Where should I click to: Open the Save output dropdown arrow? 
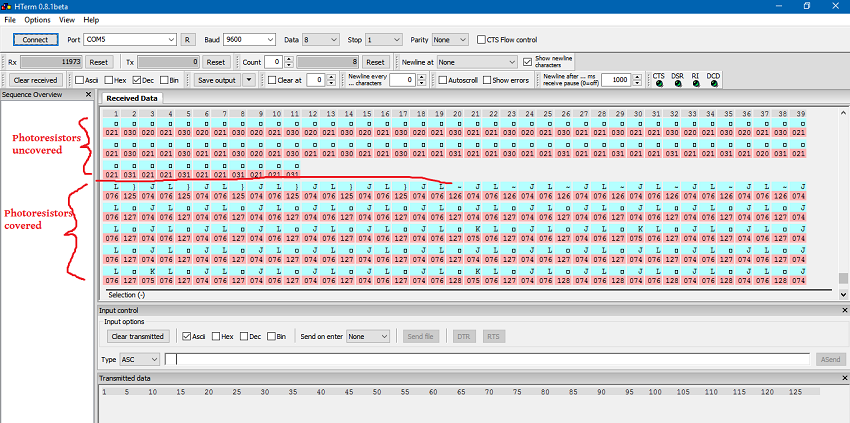click(248, 80)
